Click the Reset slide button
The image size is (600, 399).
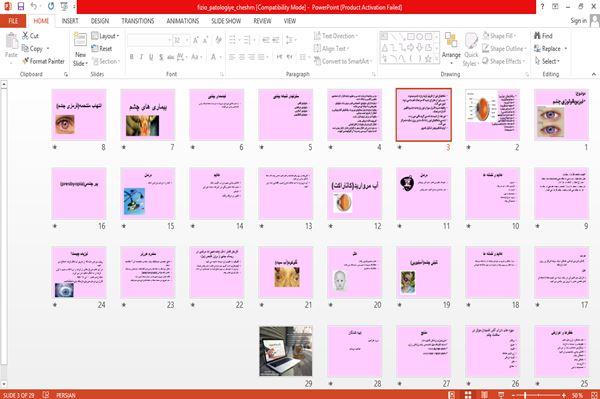tap(102, 49)
